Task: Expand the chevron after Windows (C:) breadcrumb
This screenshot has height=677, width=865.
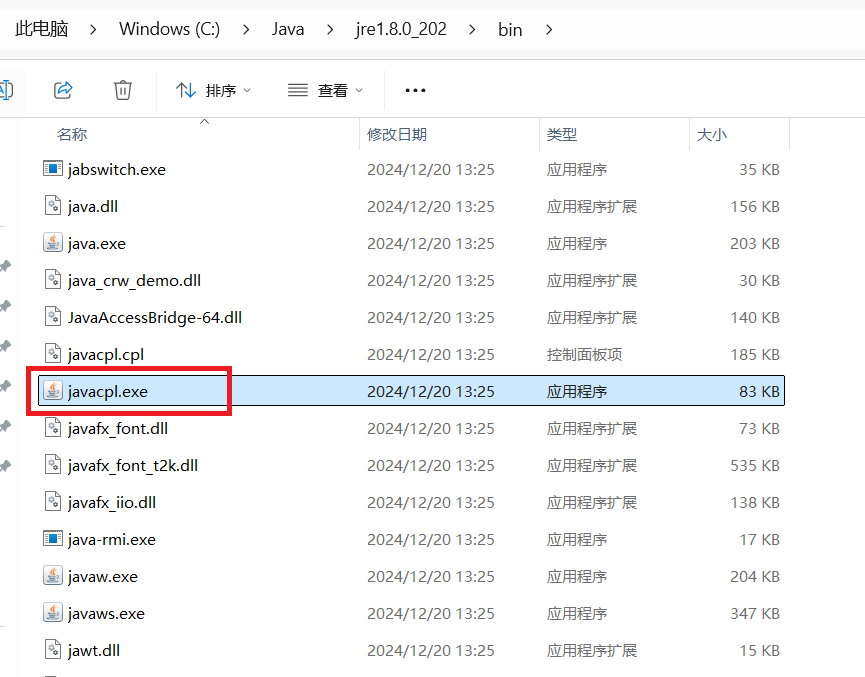Action: (246, 29)
